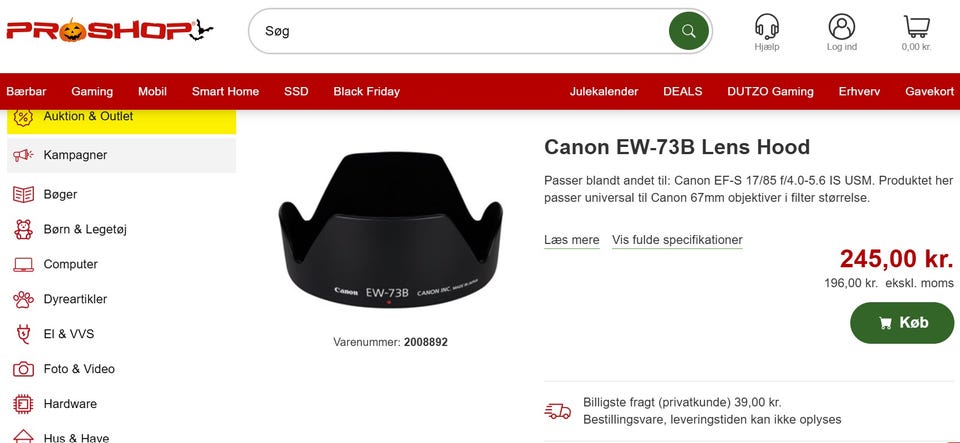The width and height of the screenshot is (960, 443).
Task: Open the Hjælp headset icon
Action: click(x=767, y=26)
